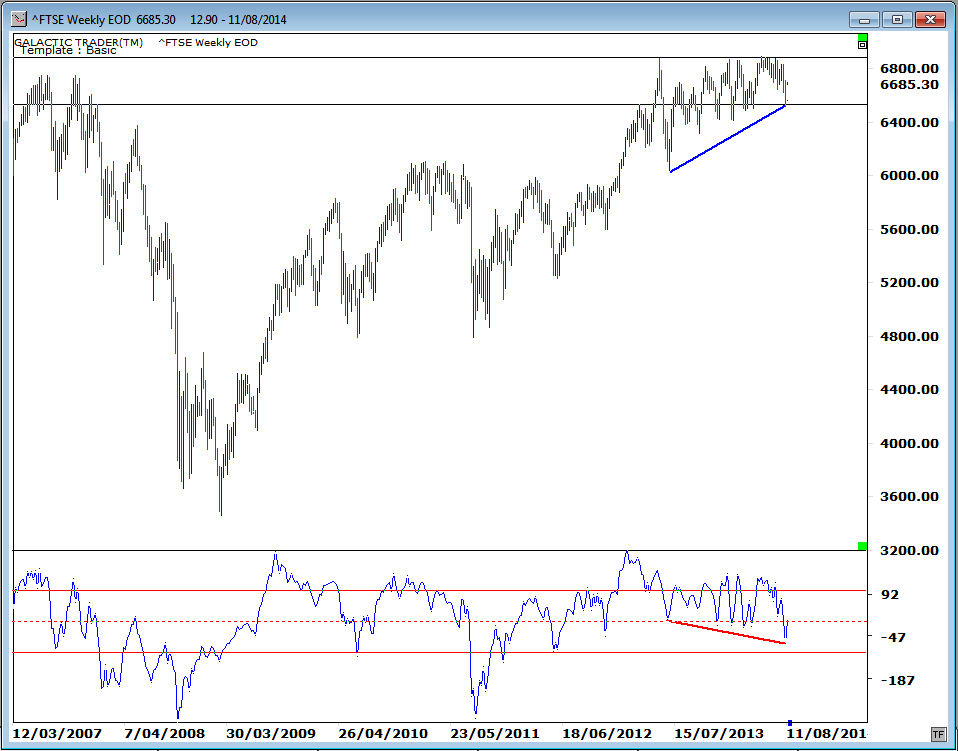
Task: Click the horizontal support line near 6500
Action: pyautogui.click(x=440, y=104)
